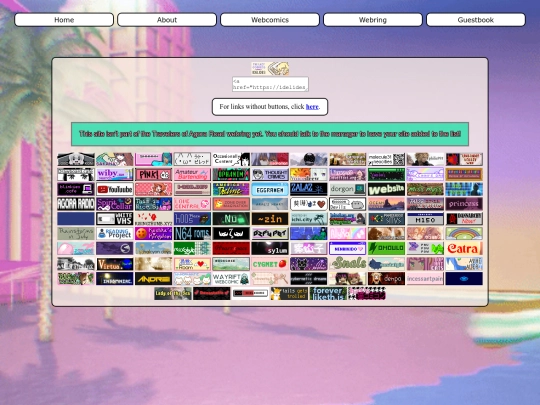Click the green Agora Road webring notice banner
This screenshot has width=540, height=405.
pos(270,134)
